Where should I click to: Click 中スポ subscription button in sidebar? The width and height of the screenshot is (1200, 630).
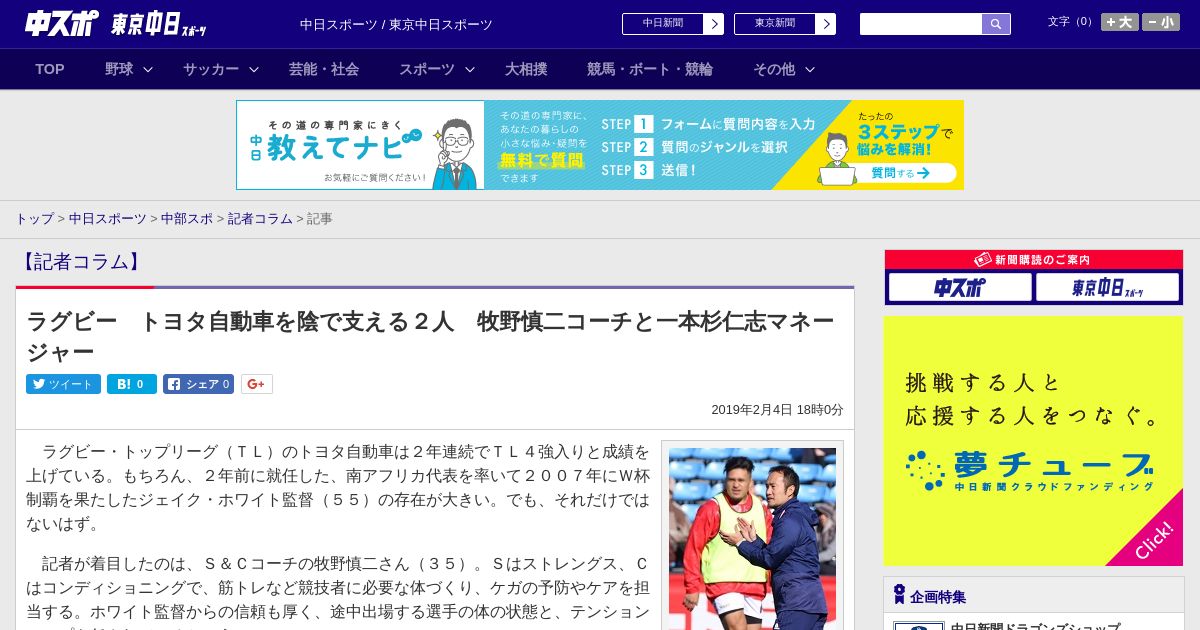[x=960, y=288]
